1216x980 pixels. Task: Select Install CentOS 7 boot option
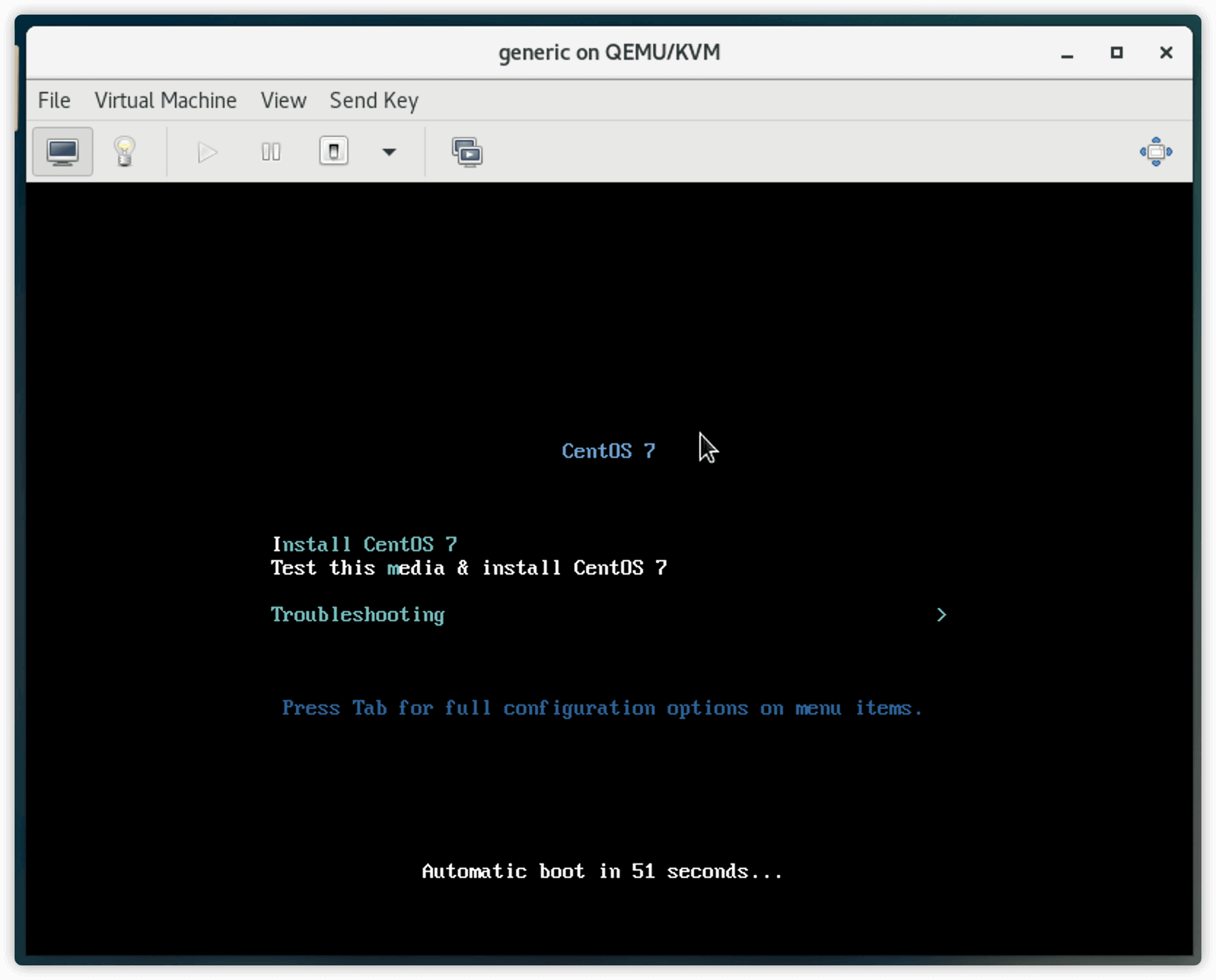click(365, 544)
